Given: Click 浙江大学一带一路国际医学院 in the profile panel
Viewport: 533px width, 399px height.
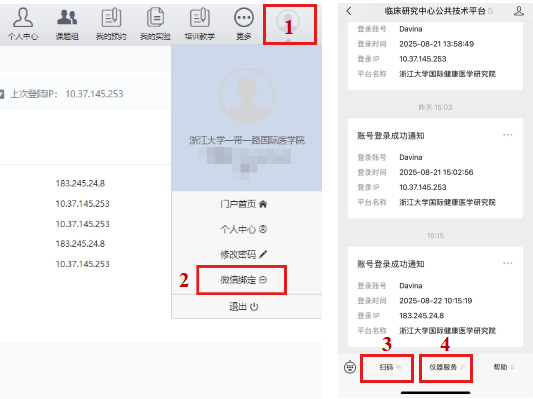Looking at the screenshot, I should [247, 140].
